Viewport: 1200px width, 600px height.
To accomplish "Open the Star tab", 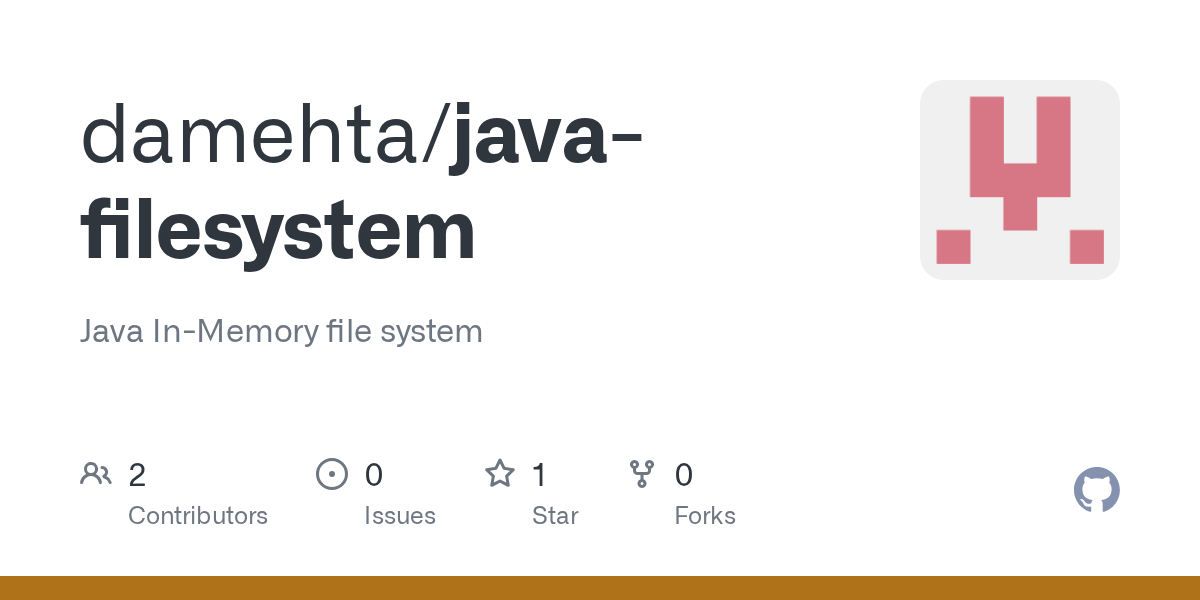I will 555,515.
